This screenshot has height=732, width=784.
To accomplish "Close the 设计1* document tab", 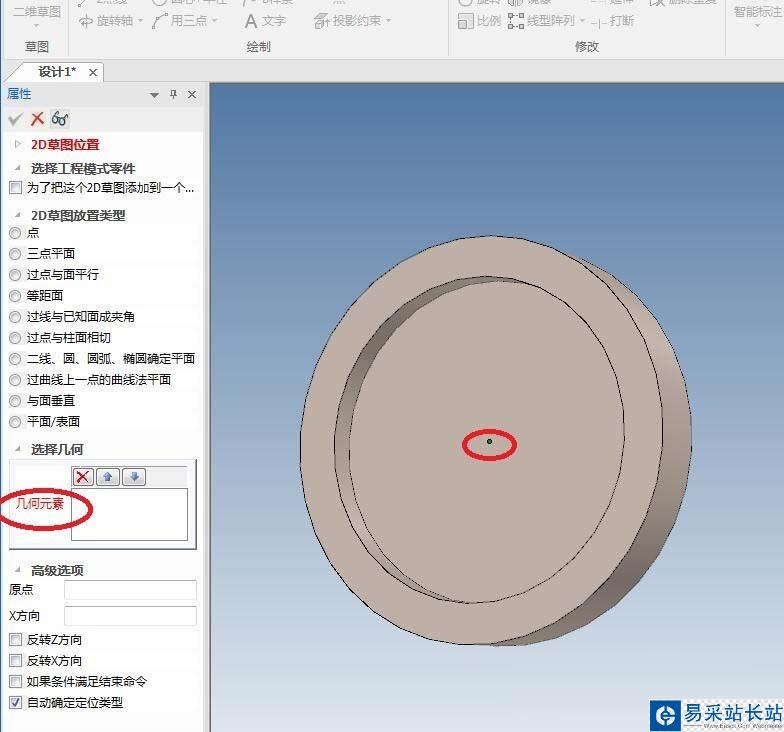I will tap(92, 72).
